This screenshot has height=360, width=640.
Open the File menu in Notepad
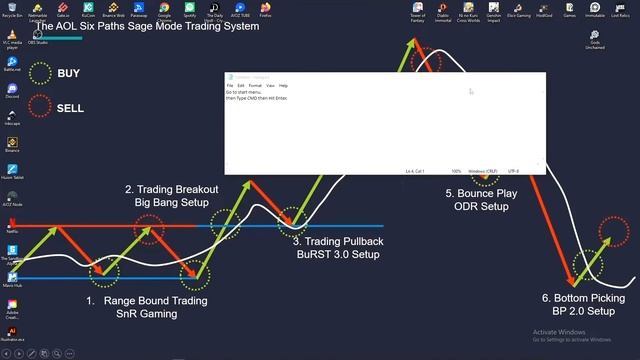pyautogui.click(x=230, y=86)
